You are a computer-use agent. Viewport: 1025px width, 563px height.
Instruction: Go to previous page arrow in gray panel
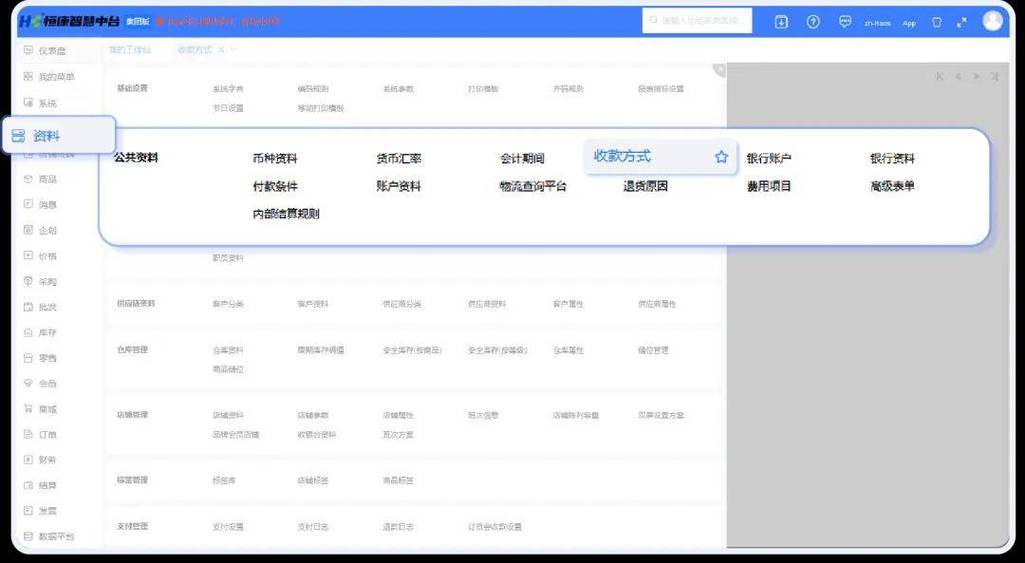958,77
